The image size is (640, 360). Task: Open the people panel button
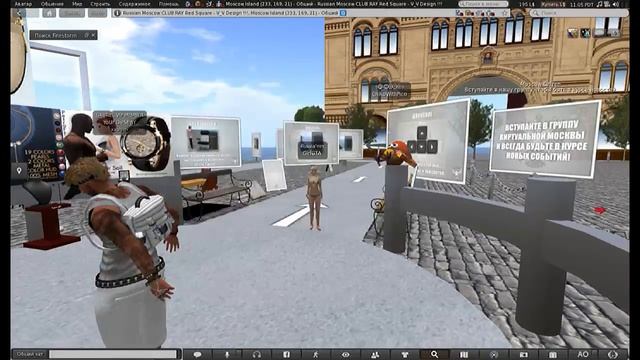click(x=375, y=354)
